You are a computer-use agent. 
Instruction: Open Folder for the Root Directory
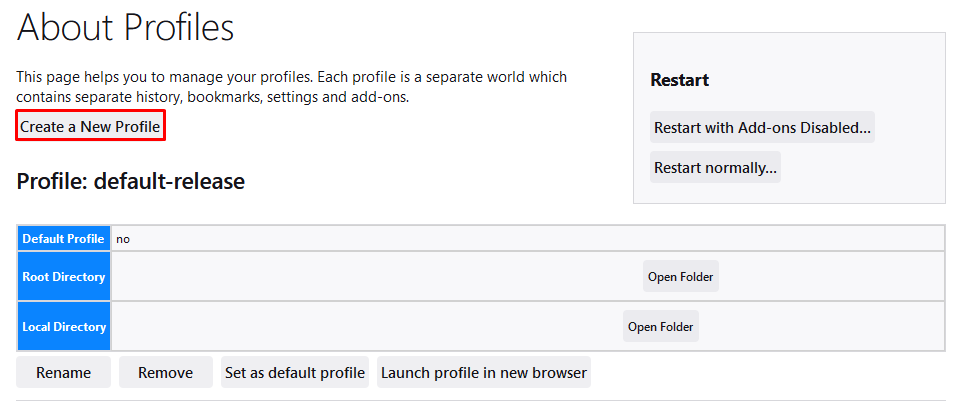click(x=680, y=277)
